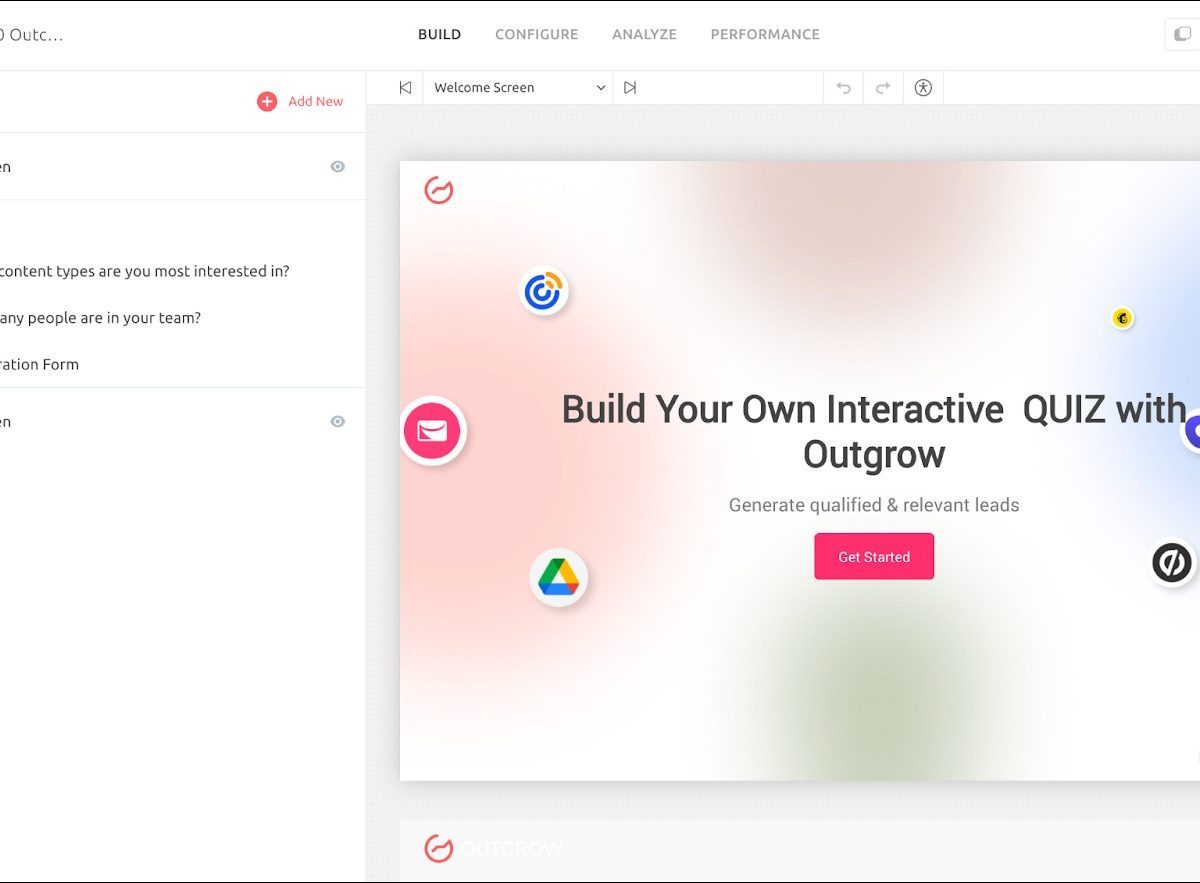Toggle visibility of the first screen item
The width and height of the screenshot is (1200, 883).
coord(338,167)
